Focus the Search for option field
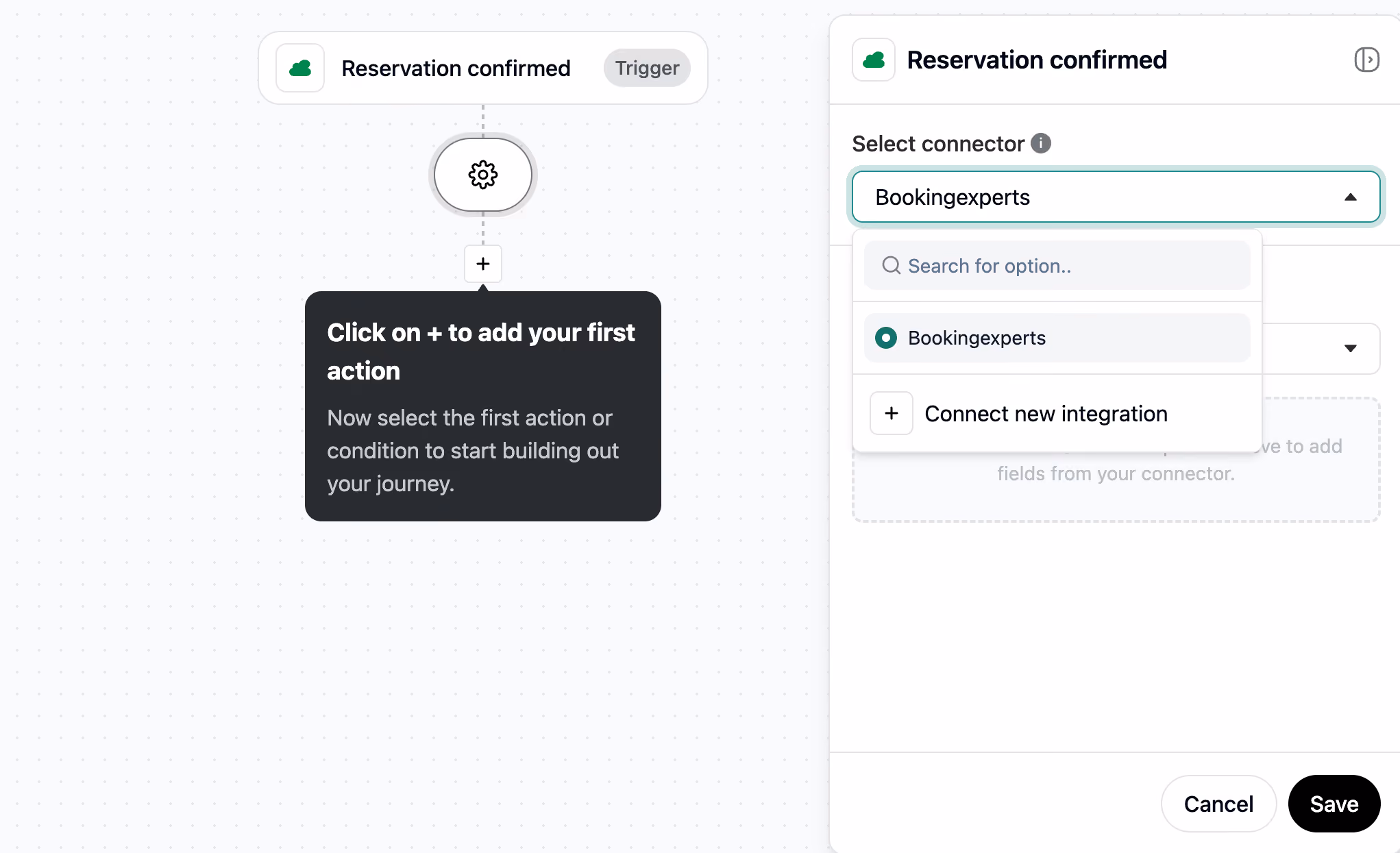The width and height of the screenshot is (1400, 853). pyautogui.click(x=1057, y=266)
